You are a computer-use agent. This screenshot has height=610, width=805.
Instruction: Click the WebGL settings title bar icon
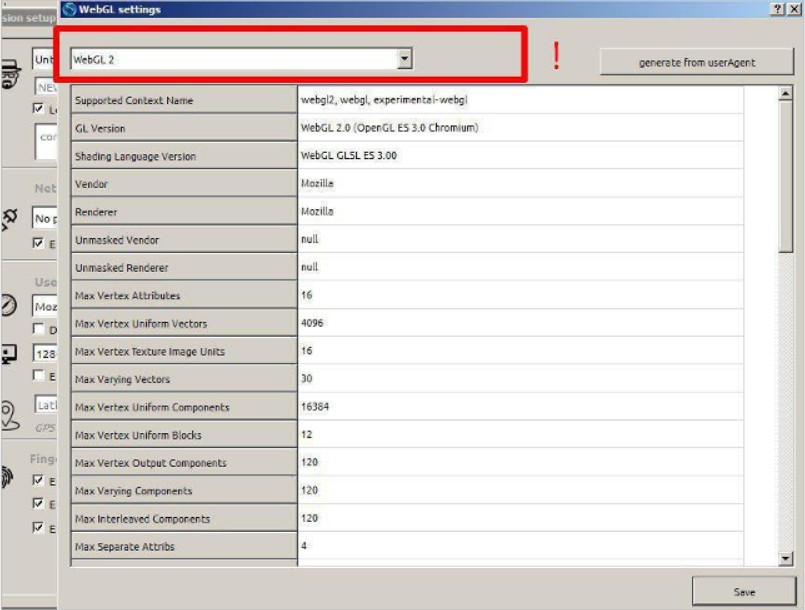point(69,9)
